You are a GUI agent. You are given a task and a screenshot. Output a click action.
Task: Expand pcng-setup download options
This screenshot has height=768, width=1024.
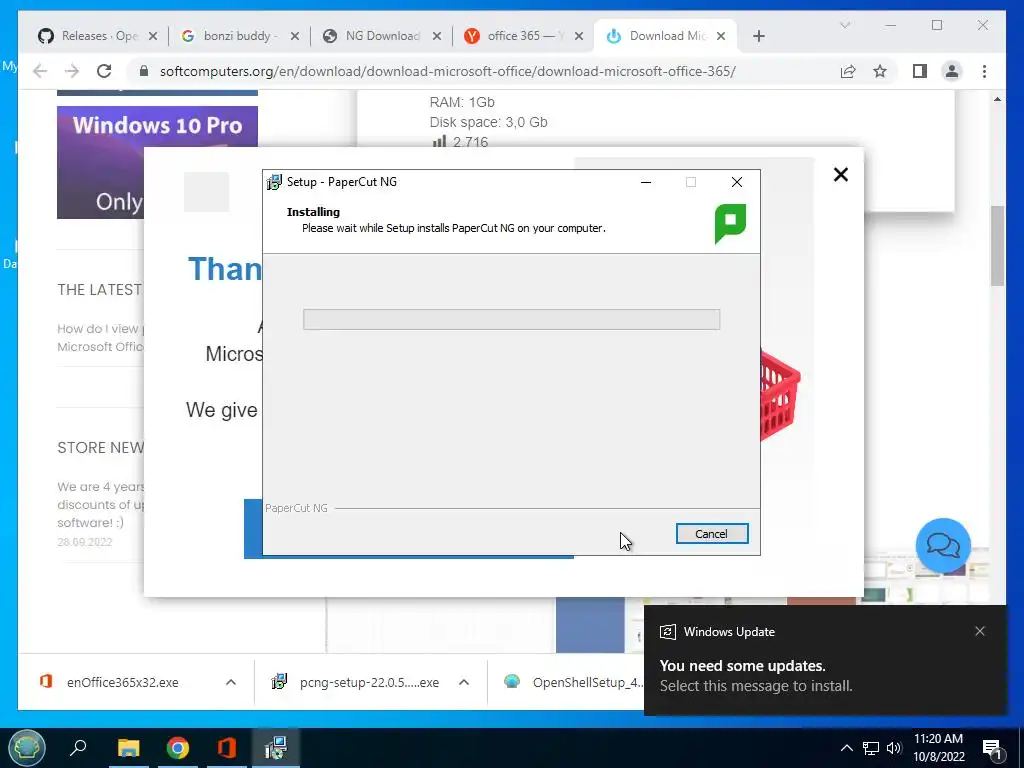coord(464,682)
